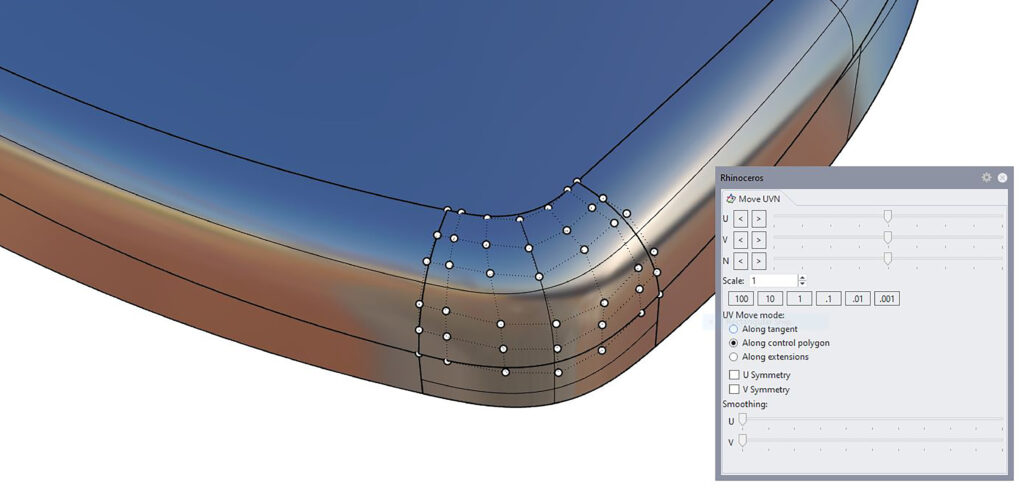Enable the V Symmetry checkbox

tap(734, 389)
